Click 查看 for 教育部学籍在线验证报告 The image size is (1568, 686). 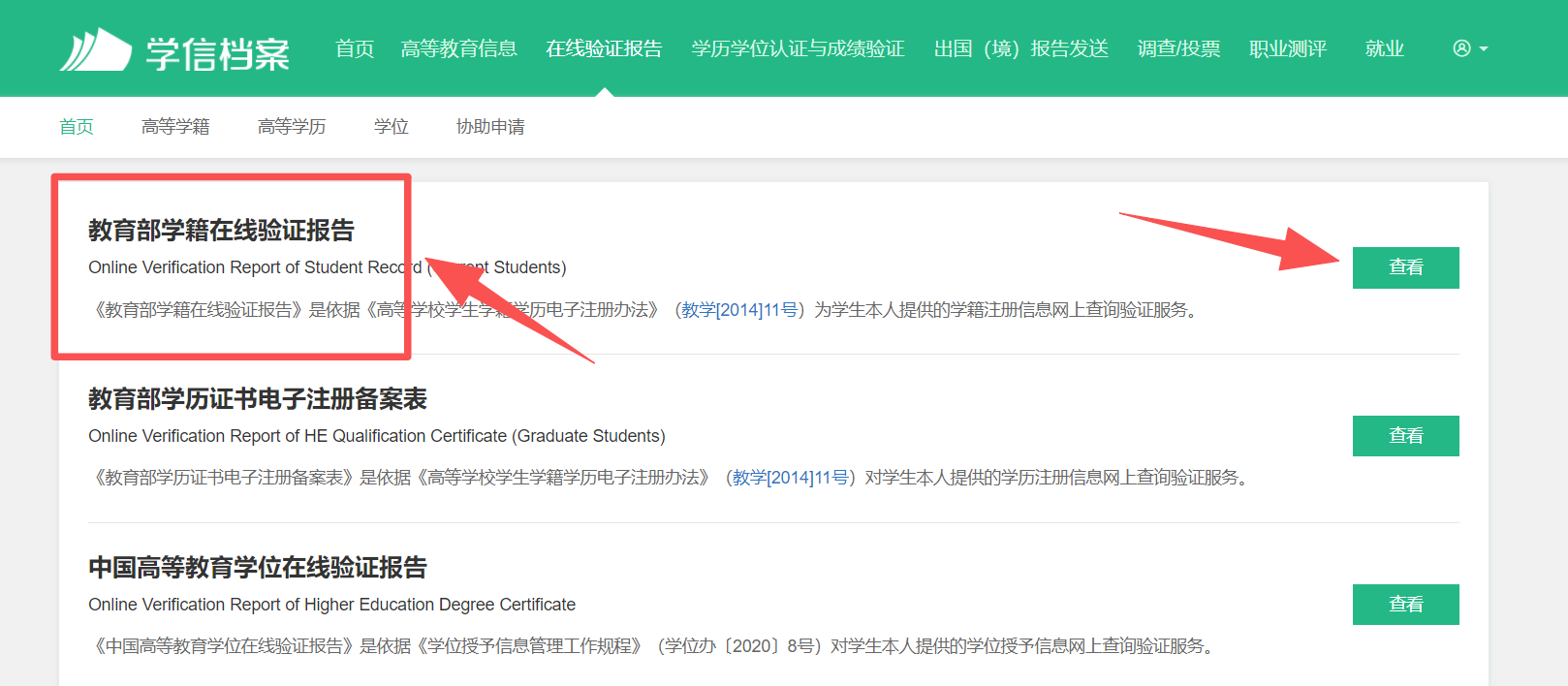(1406, 267)
